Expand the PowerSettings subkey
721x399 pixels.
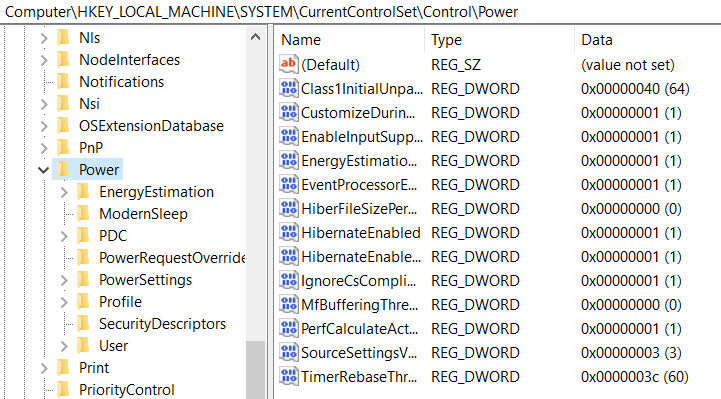64,280
